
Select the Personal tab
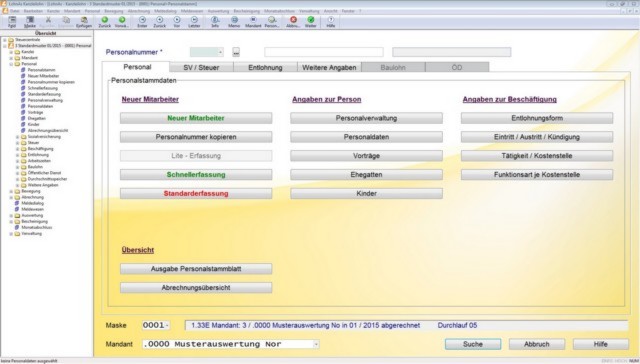(137, 67)
